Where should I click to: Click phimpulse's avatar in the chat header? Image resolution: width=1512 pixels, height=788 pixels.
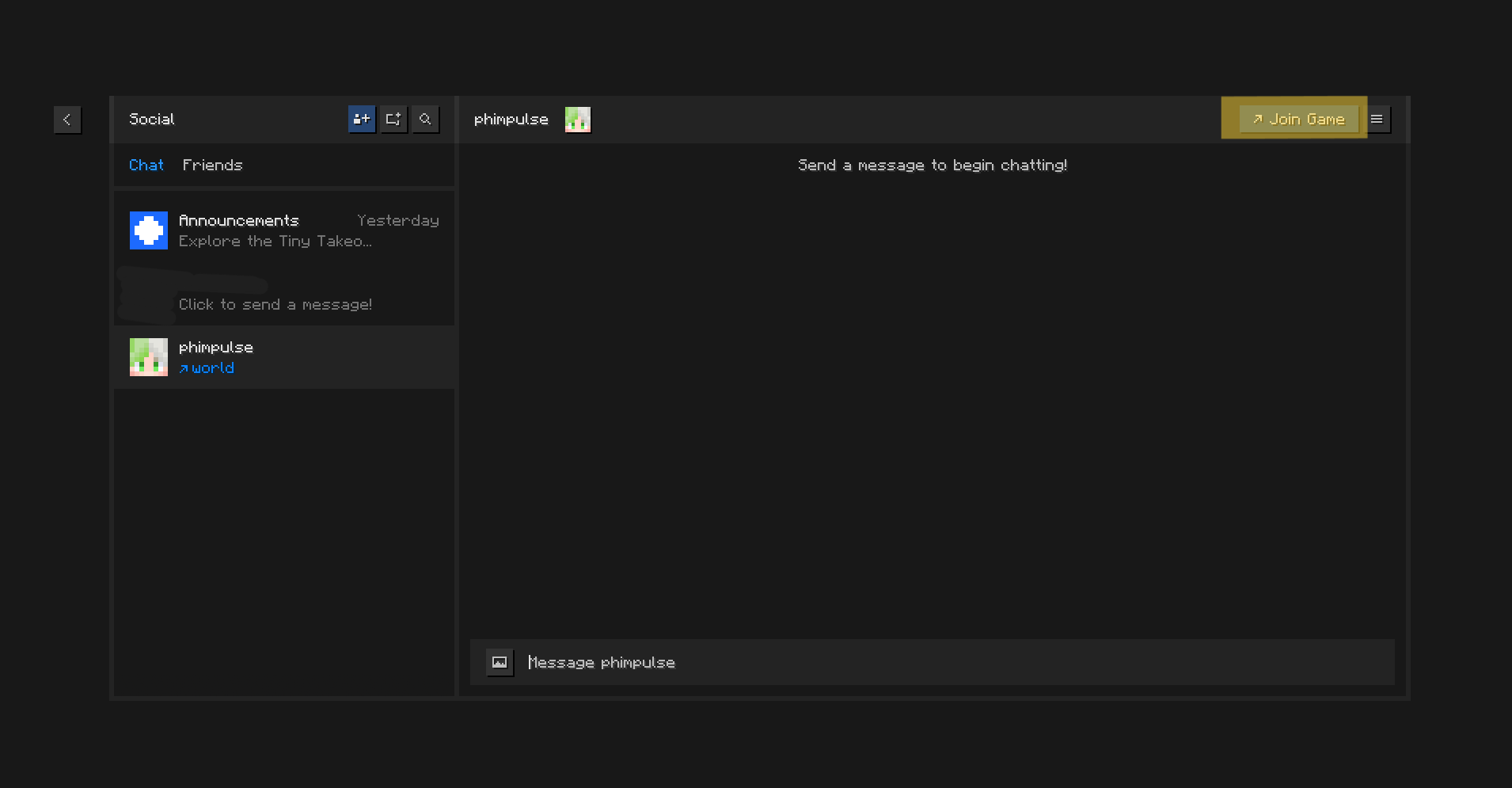[x=577, y=120]
